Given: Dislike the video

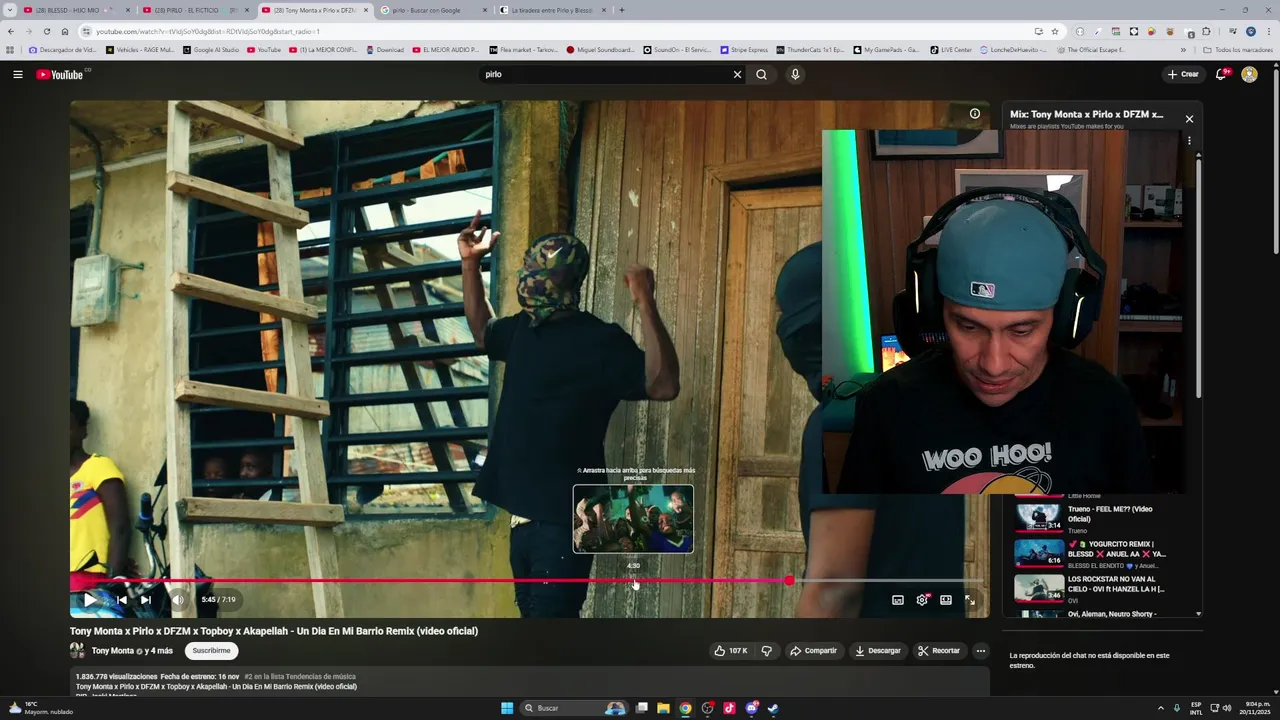Looking at the screenshot, I should coord(767,651).
